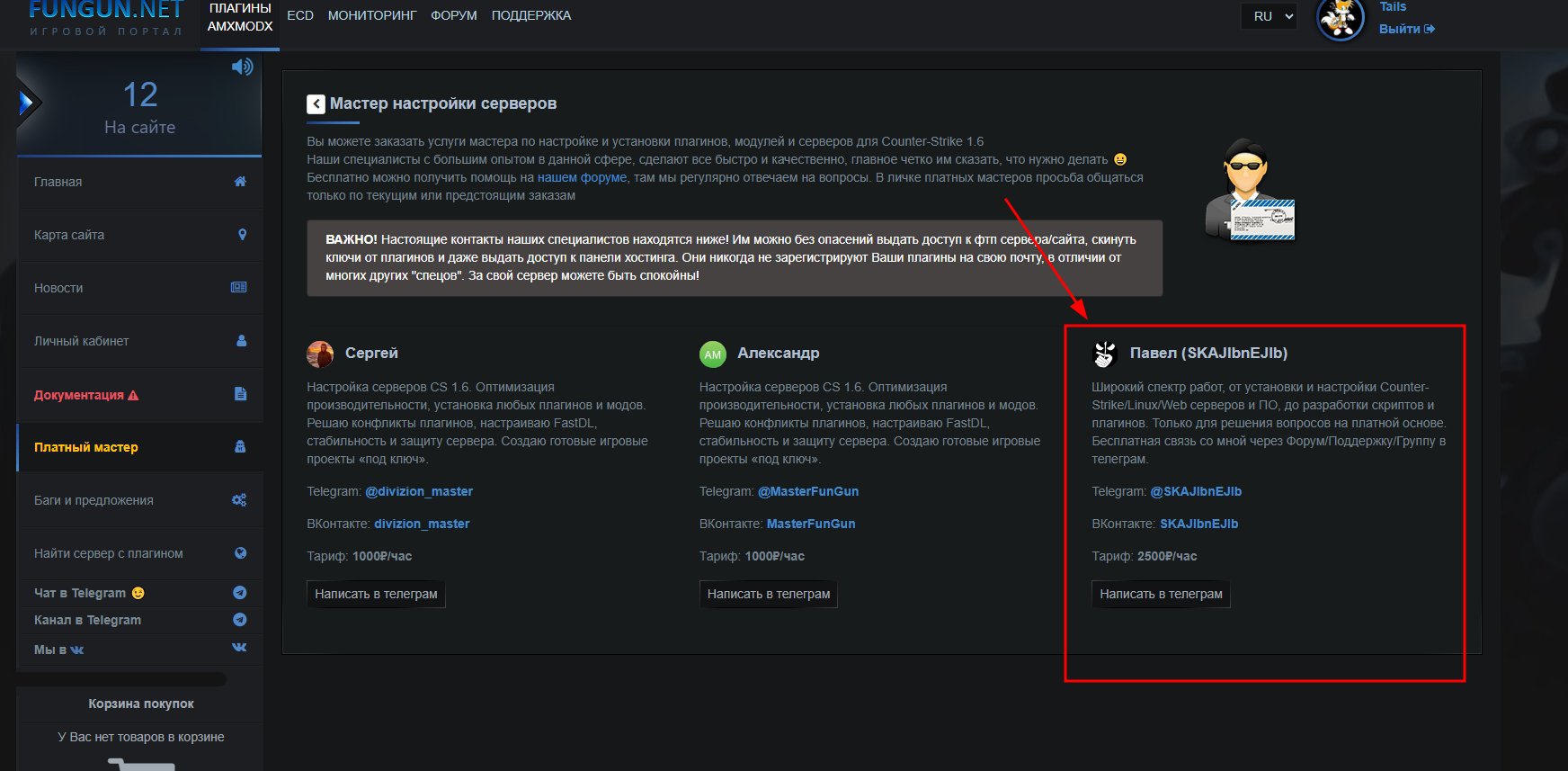Click Павел's avatar icon

click(x=1105, y=354)
